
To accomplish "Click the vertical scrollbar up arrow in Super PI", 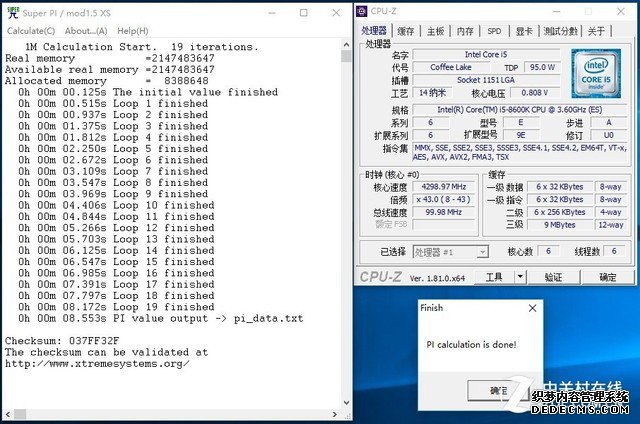I will [346, 44].
